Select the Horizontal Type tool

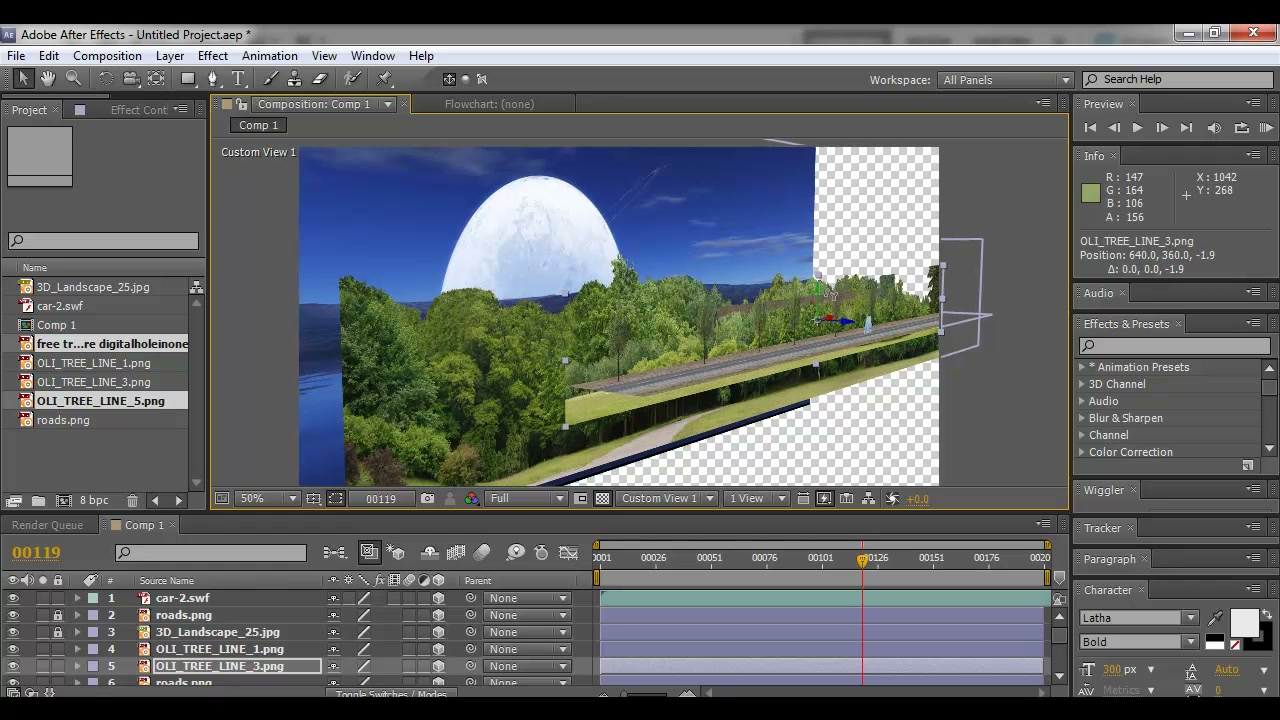tap(239, 79)
